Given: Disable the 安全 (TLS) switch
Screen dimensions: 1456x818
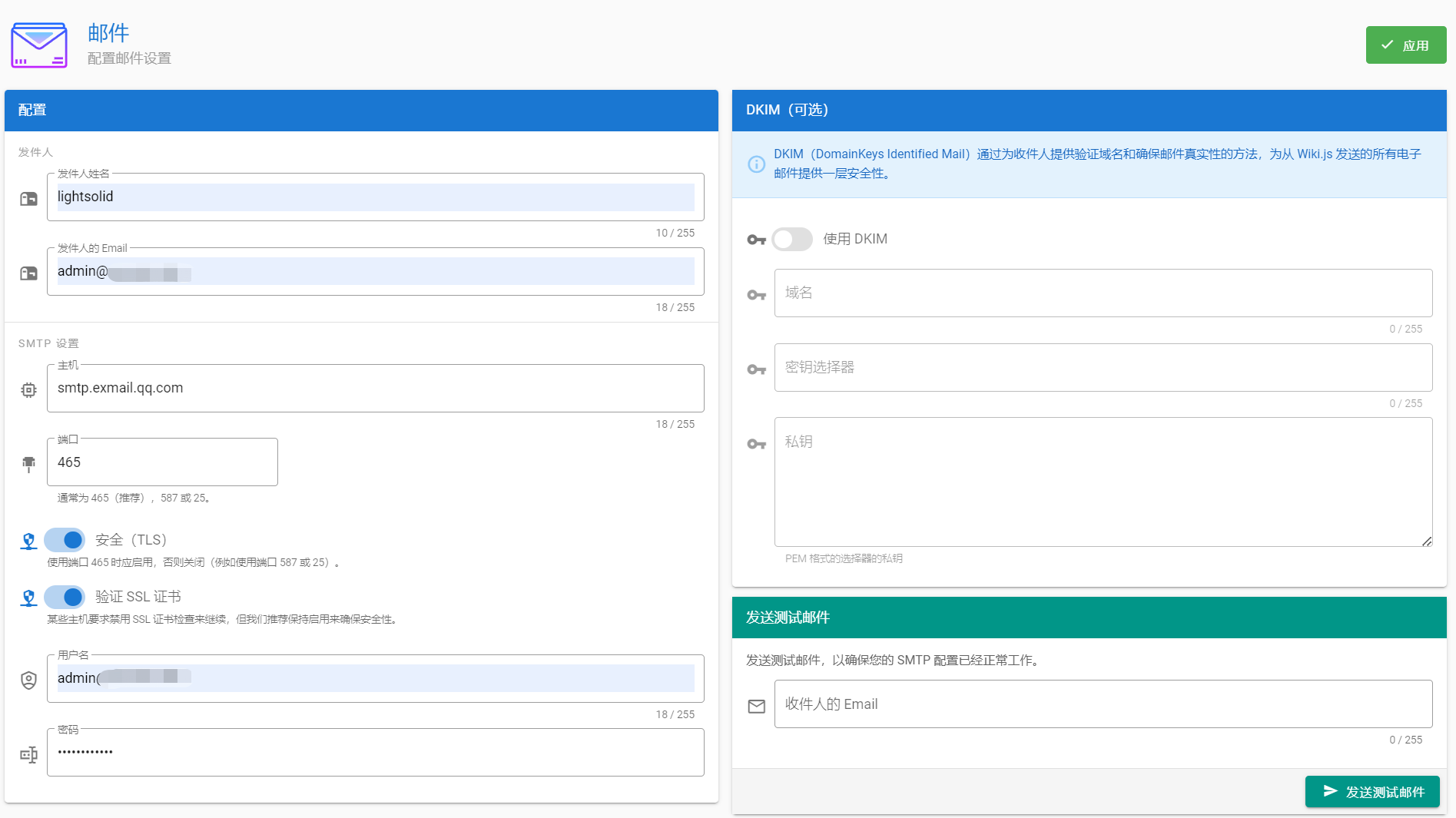Looking at the screenshot, I should coord(65,540).
